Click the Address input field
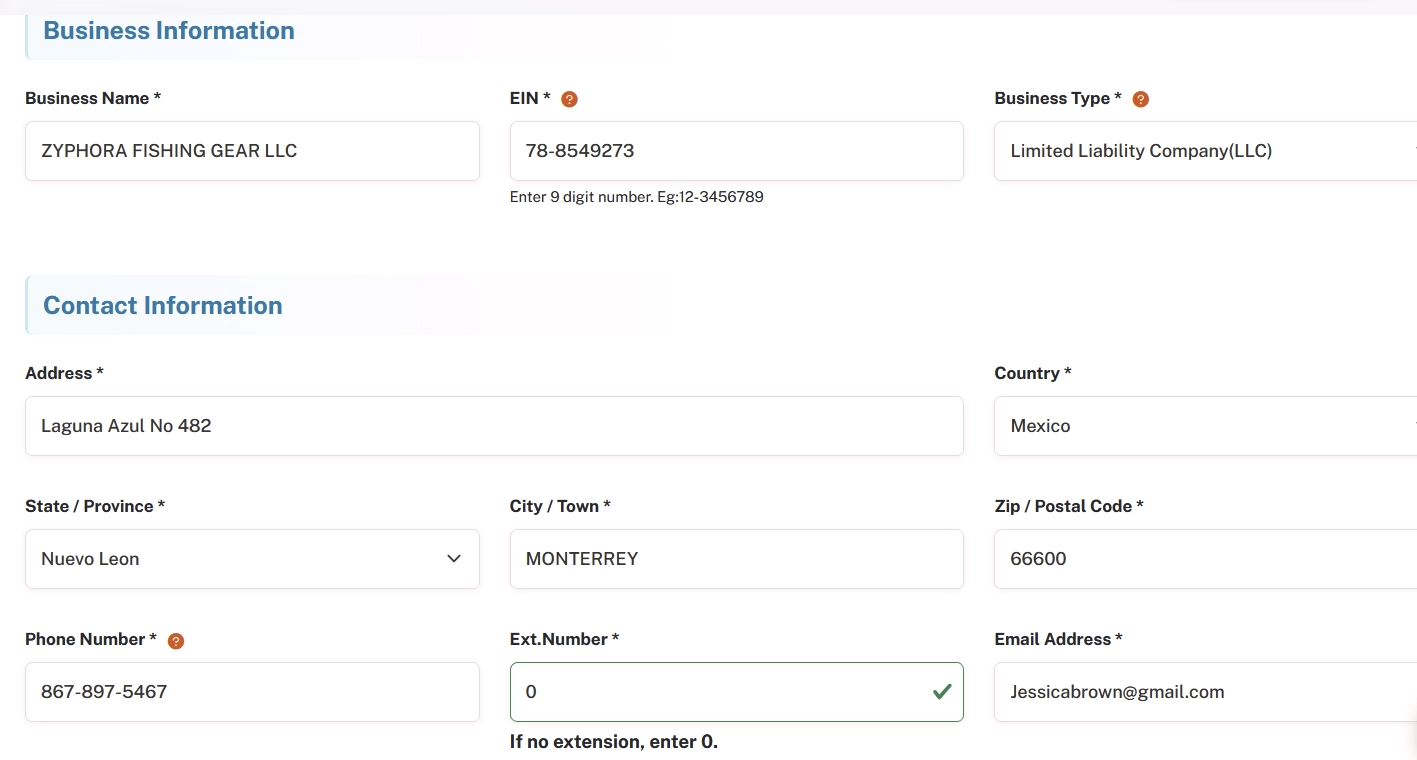This screenshot has width=1417, height=760. pyautogui.click(x=494, y=426)
